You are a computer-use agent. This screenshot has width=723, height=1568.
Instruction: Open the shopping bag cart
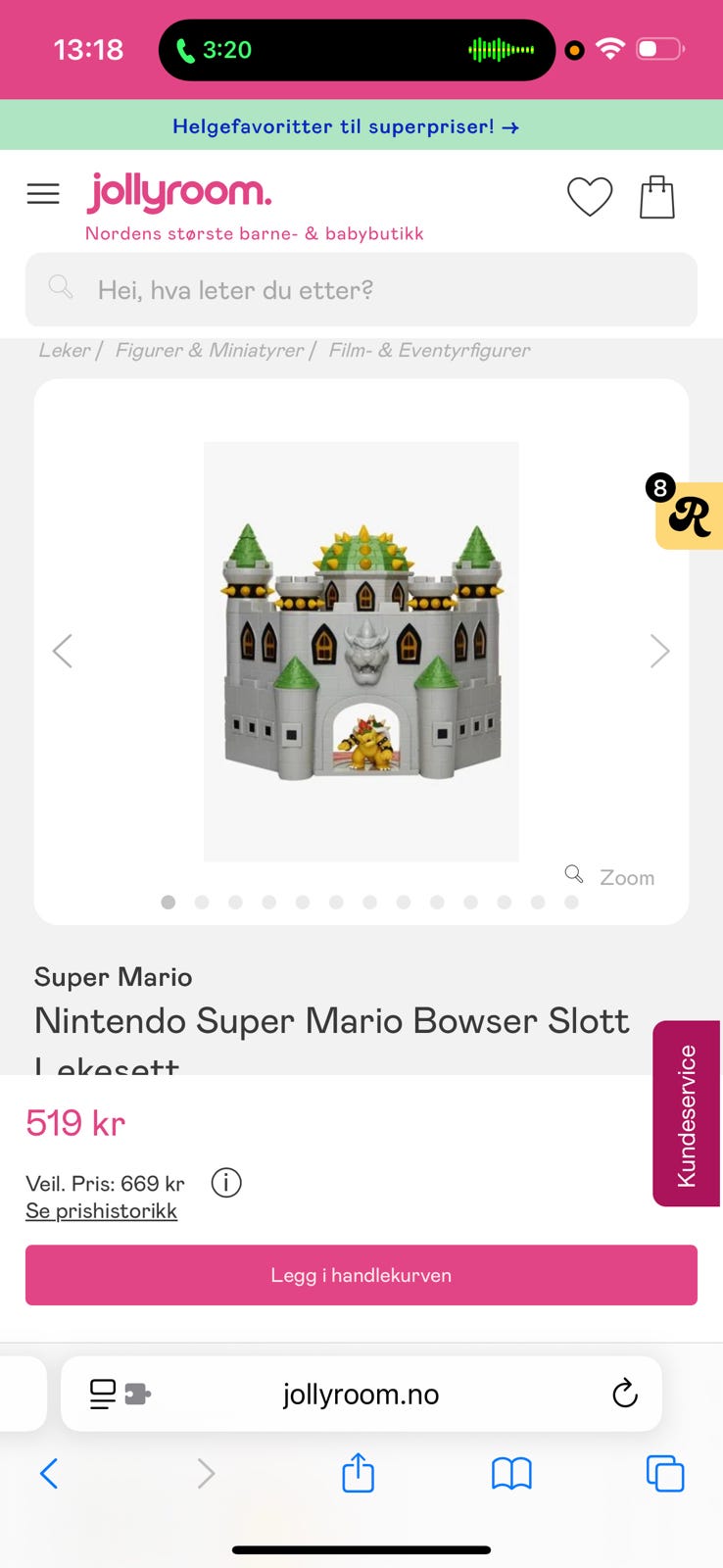point(656,197)
